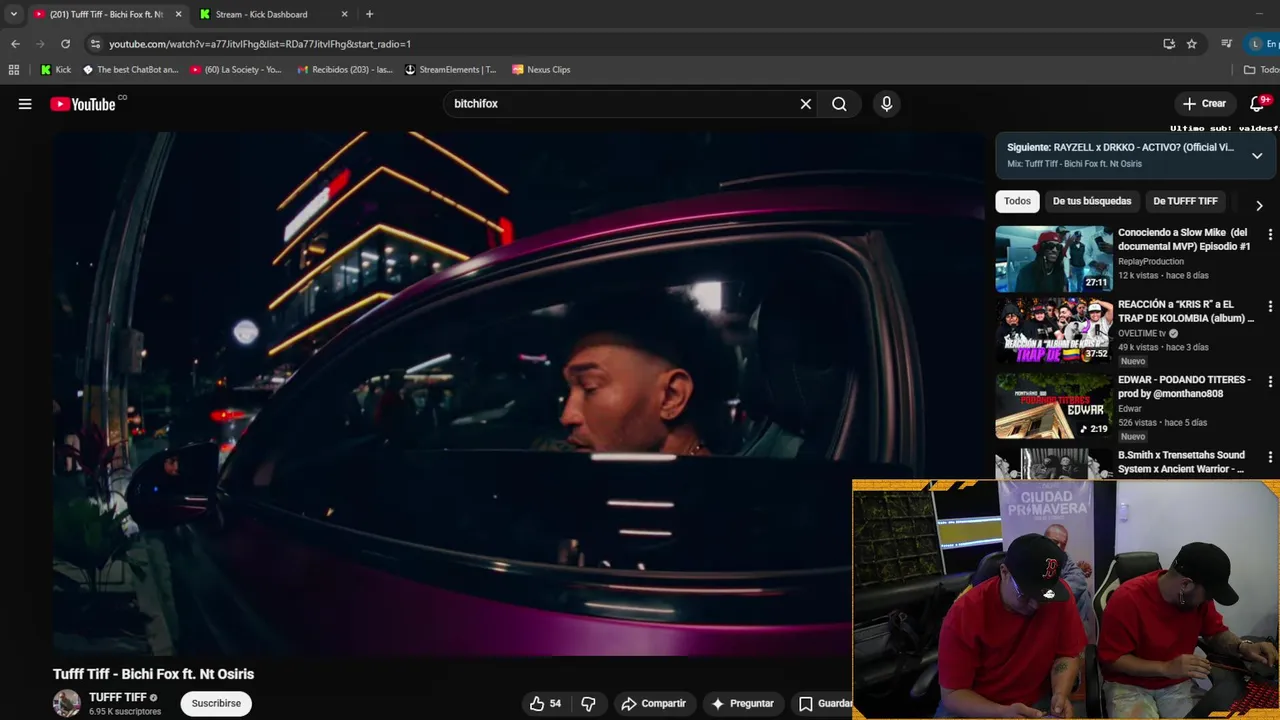1280x720 pixels.
Task: Switch to Stream - Kick Dashboard tab
Action: (273, 14)
